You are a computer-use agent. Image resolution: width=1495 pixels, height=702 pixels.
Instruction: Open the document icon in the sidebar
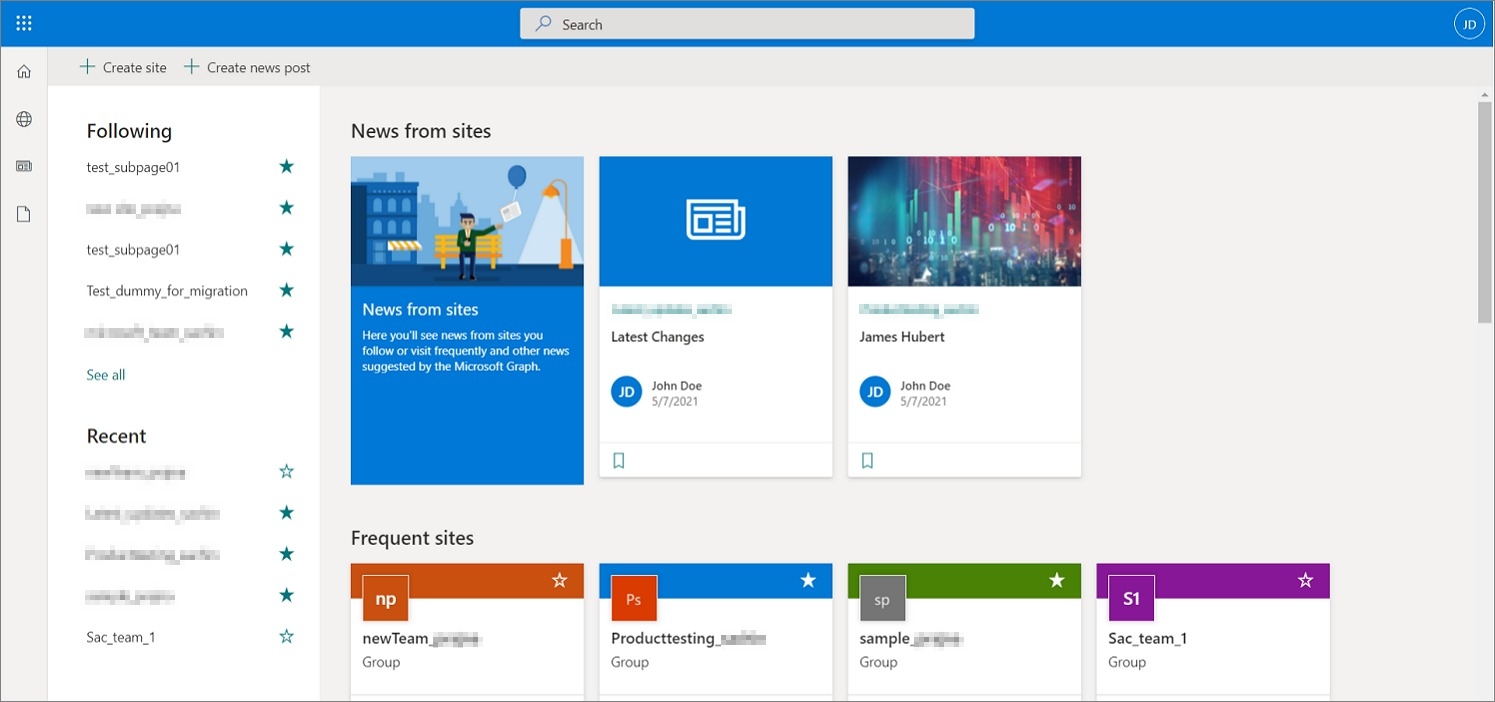tap(23, 212)
